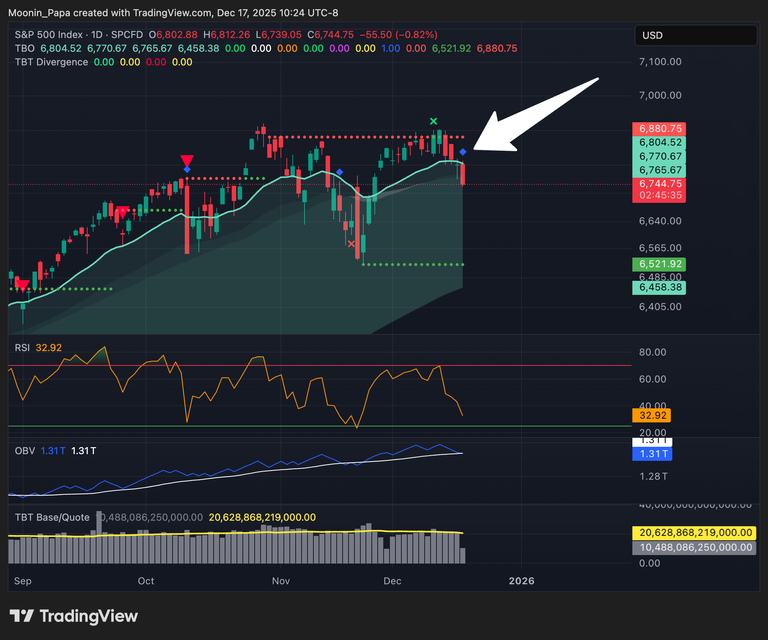Click the blue diamond marker under the red triangle
This screenshot has width=768, height=640.
188,171
